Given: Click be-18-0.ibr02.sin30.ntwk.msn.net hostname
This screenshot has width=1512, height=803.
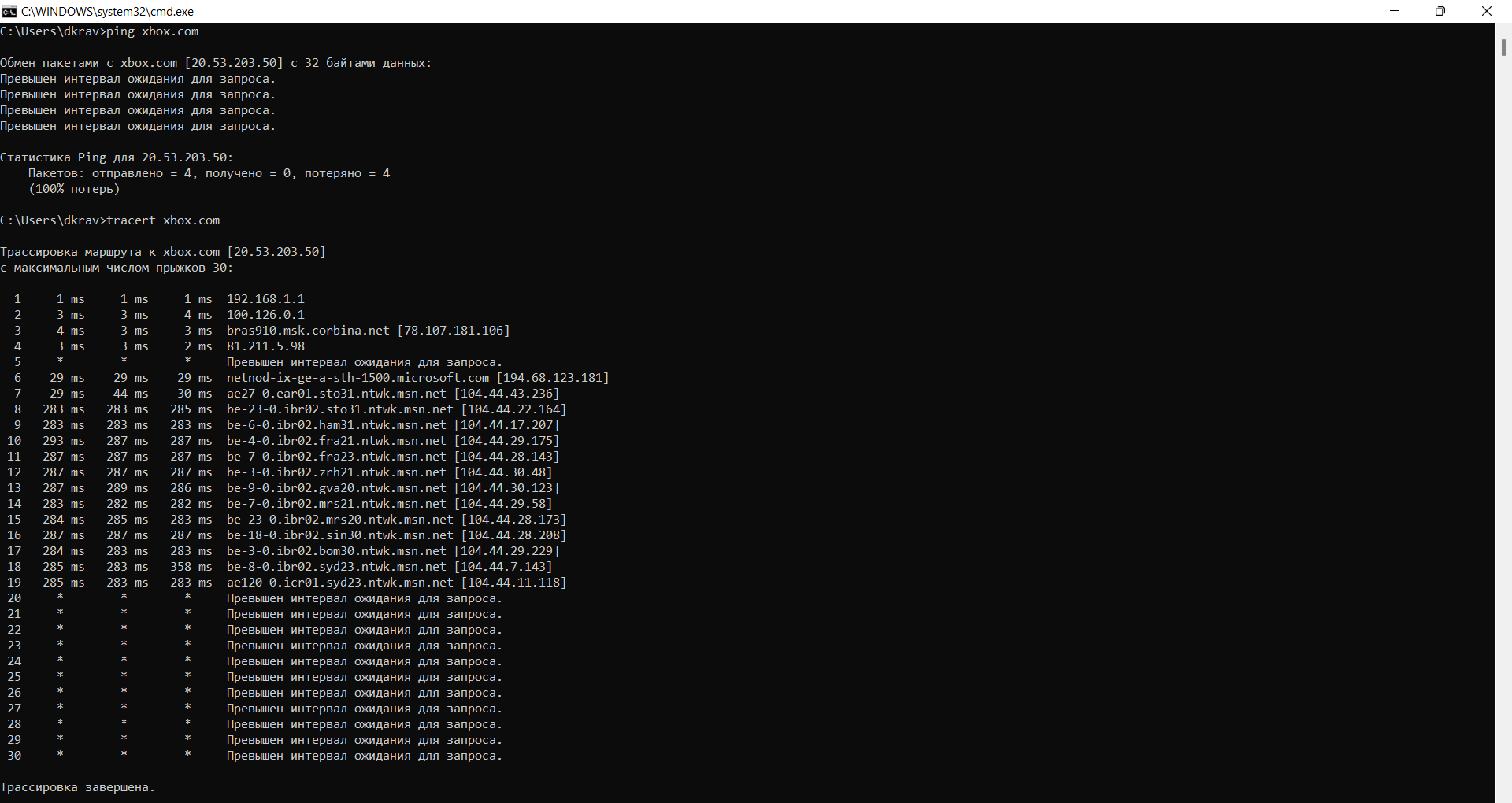Looking at the screenshot, I should tap(340, 535).
